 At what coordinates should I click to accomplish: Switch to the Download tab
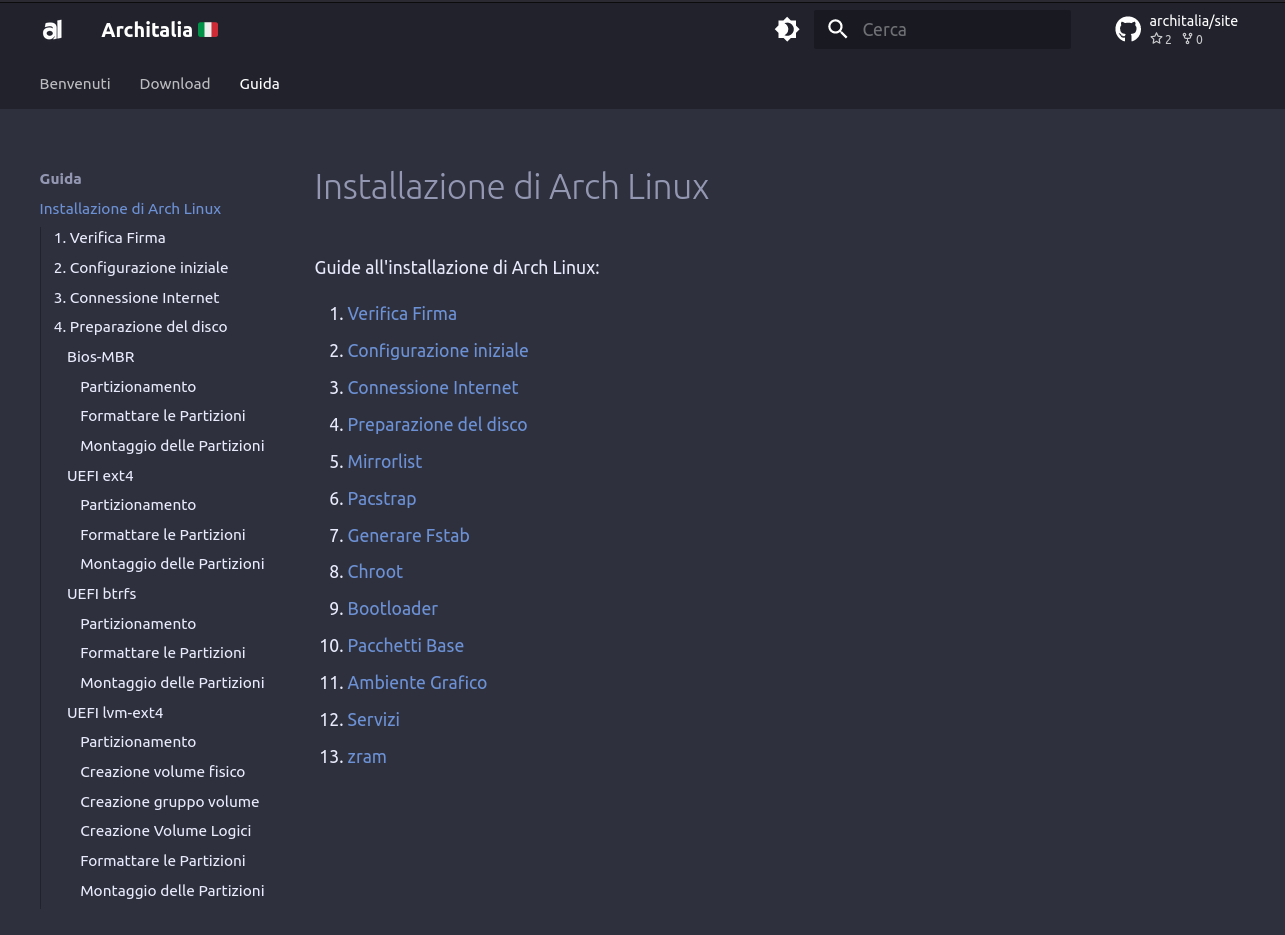pos(175,83)
